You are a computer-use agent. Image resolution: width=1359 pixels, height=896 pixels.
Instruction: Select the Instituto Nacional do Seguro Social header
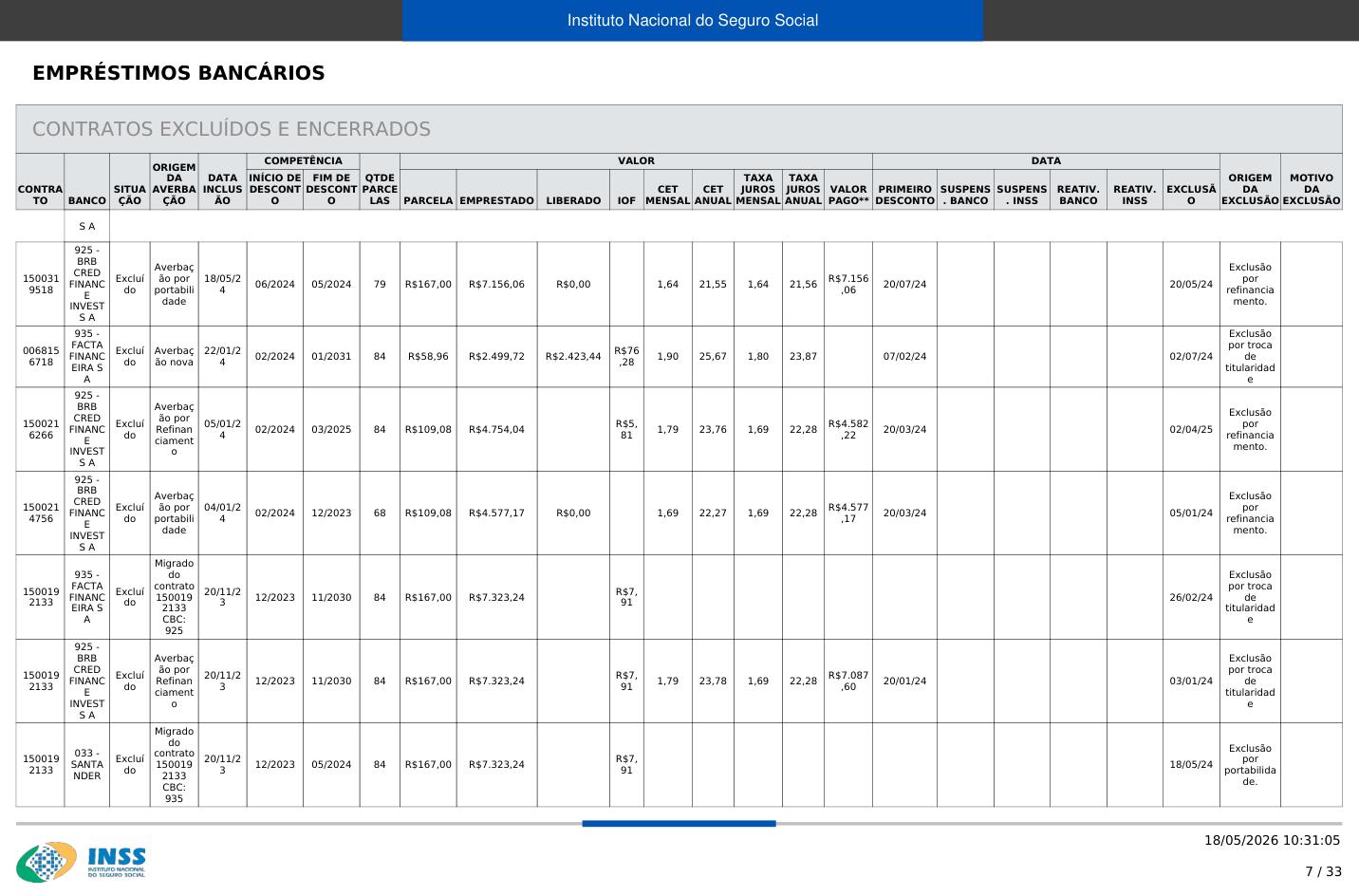[x=693, y=20]
